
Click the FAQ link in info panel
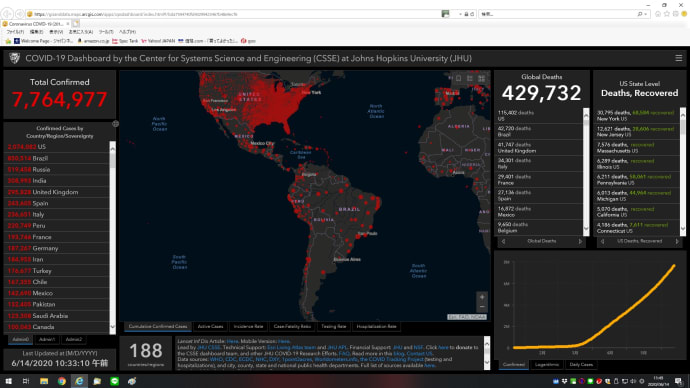point(344,353)
